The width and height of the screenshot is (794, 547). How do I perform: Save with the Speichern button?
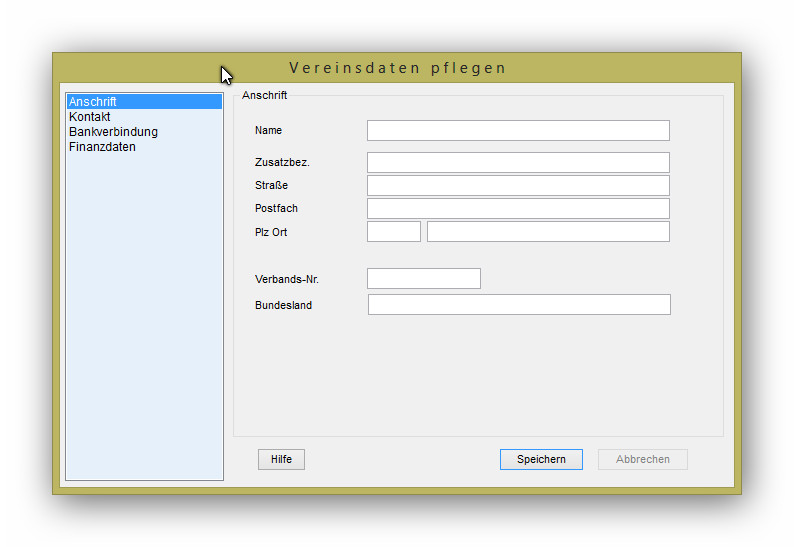tap(541, 460)
